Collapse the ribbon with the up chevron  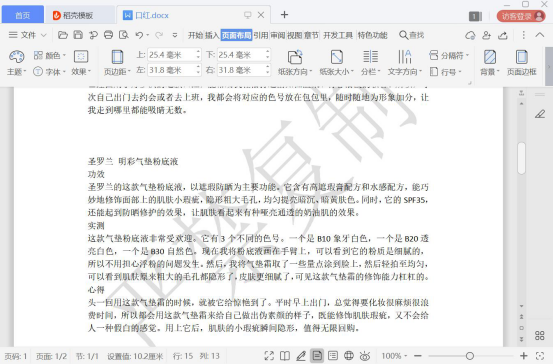coord(540,35)
